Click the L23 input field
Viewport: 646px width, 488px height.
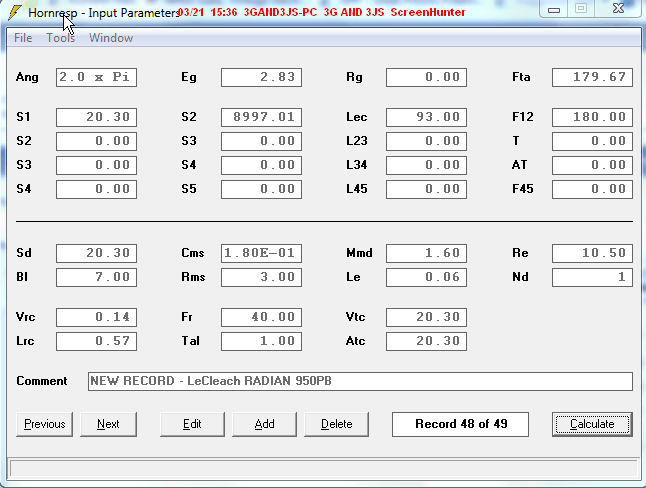(x=426, y=141)
